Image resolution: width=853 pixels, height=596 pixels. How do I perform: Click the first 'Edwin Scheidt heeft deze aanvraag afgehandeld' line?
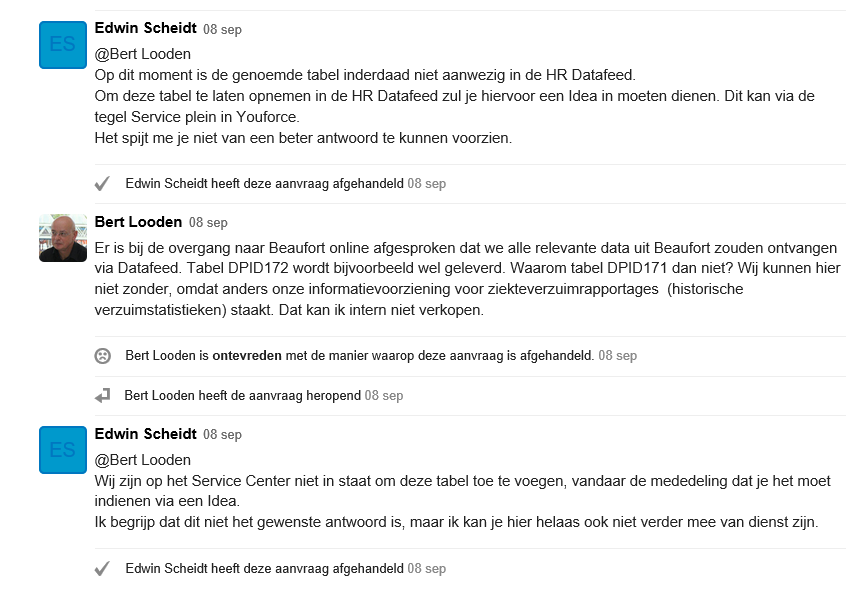coord(286,183)
